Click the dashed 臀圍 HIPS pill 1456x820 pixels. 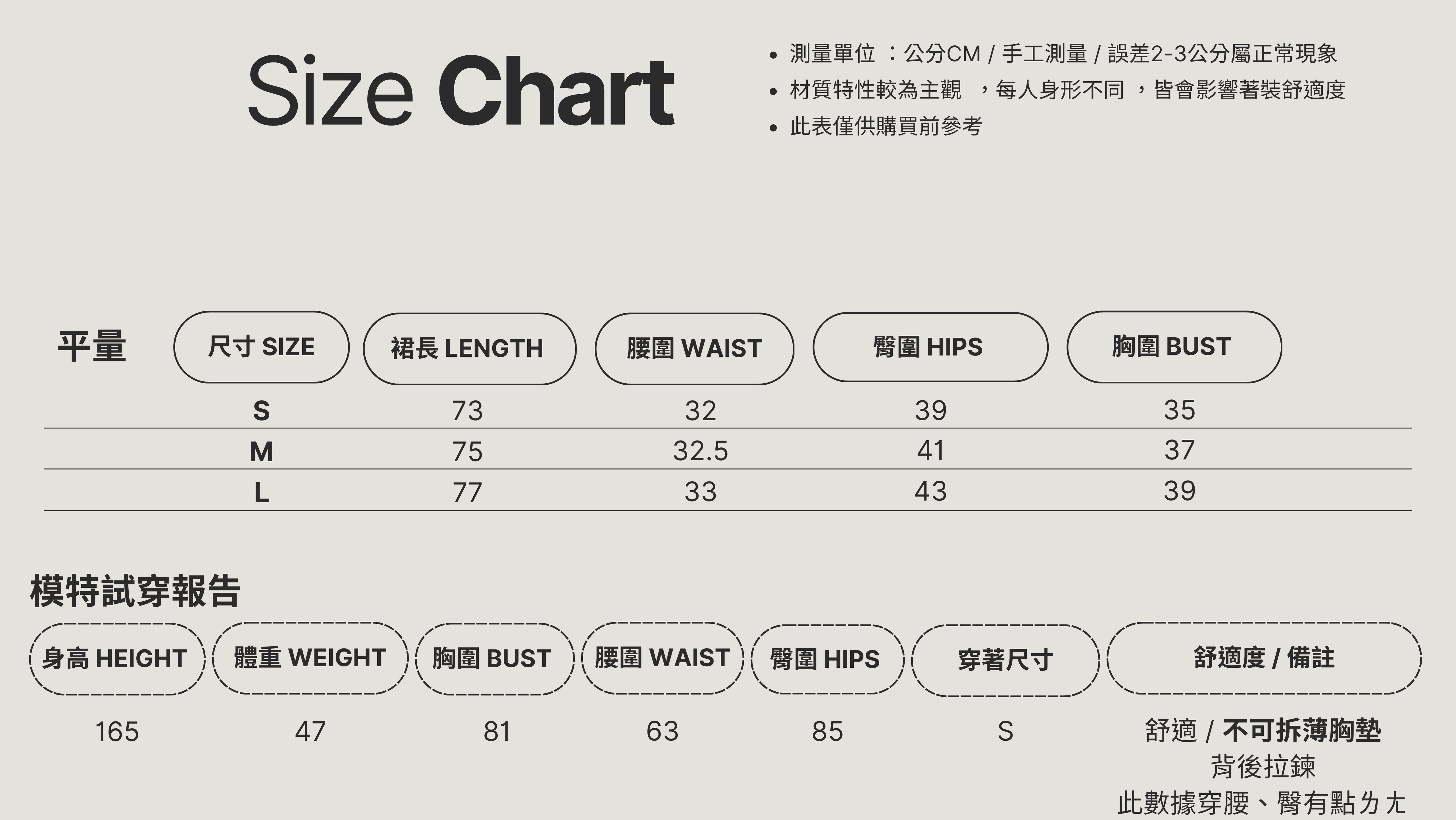pyautogui.click(x=827, y=660)
